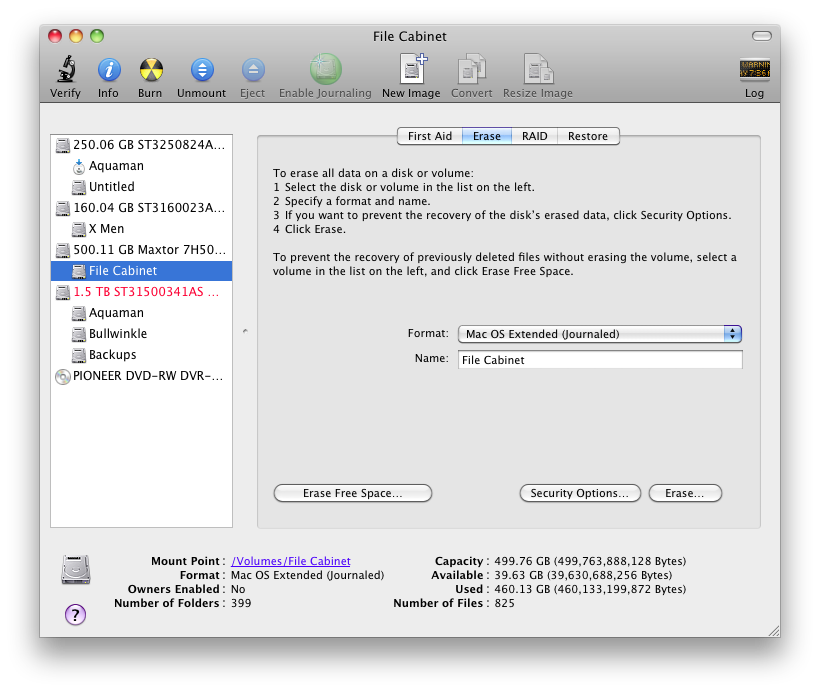Unmount the selected volume via toolbar
The height and width of the screenshot is (692, 820).
pyautogui.click(x=202, y=70)
